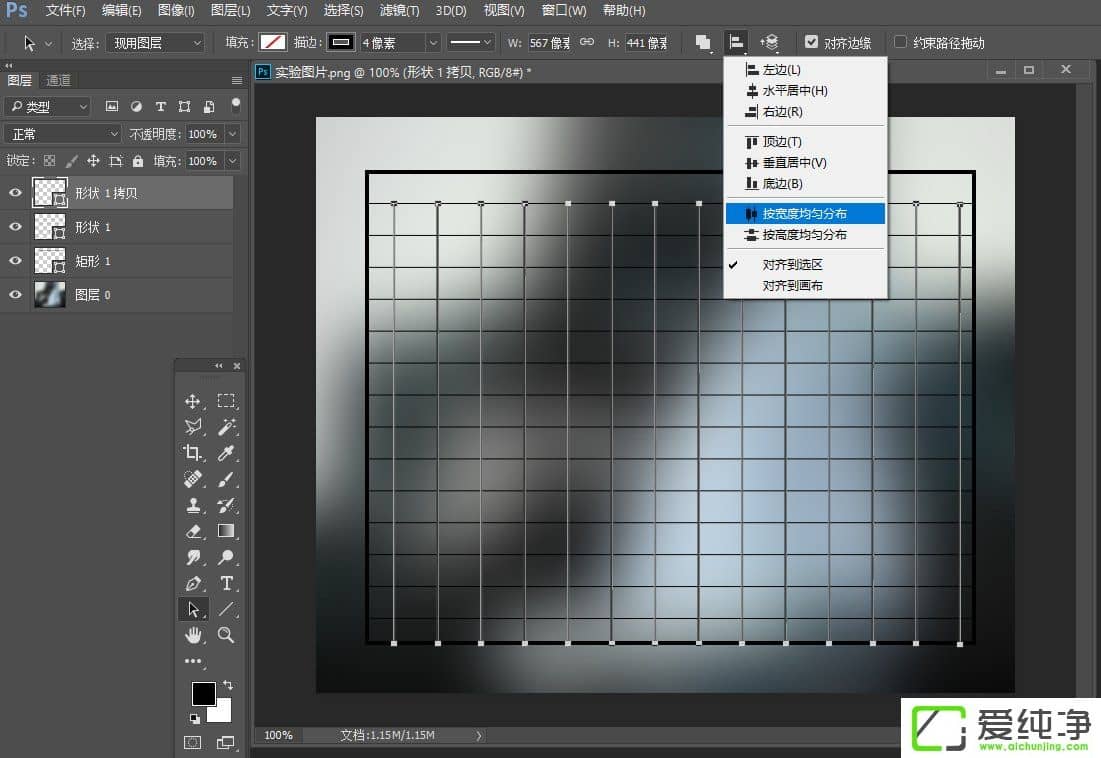Switch to the 通道 tab

[x=57, y=80]
